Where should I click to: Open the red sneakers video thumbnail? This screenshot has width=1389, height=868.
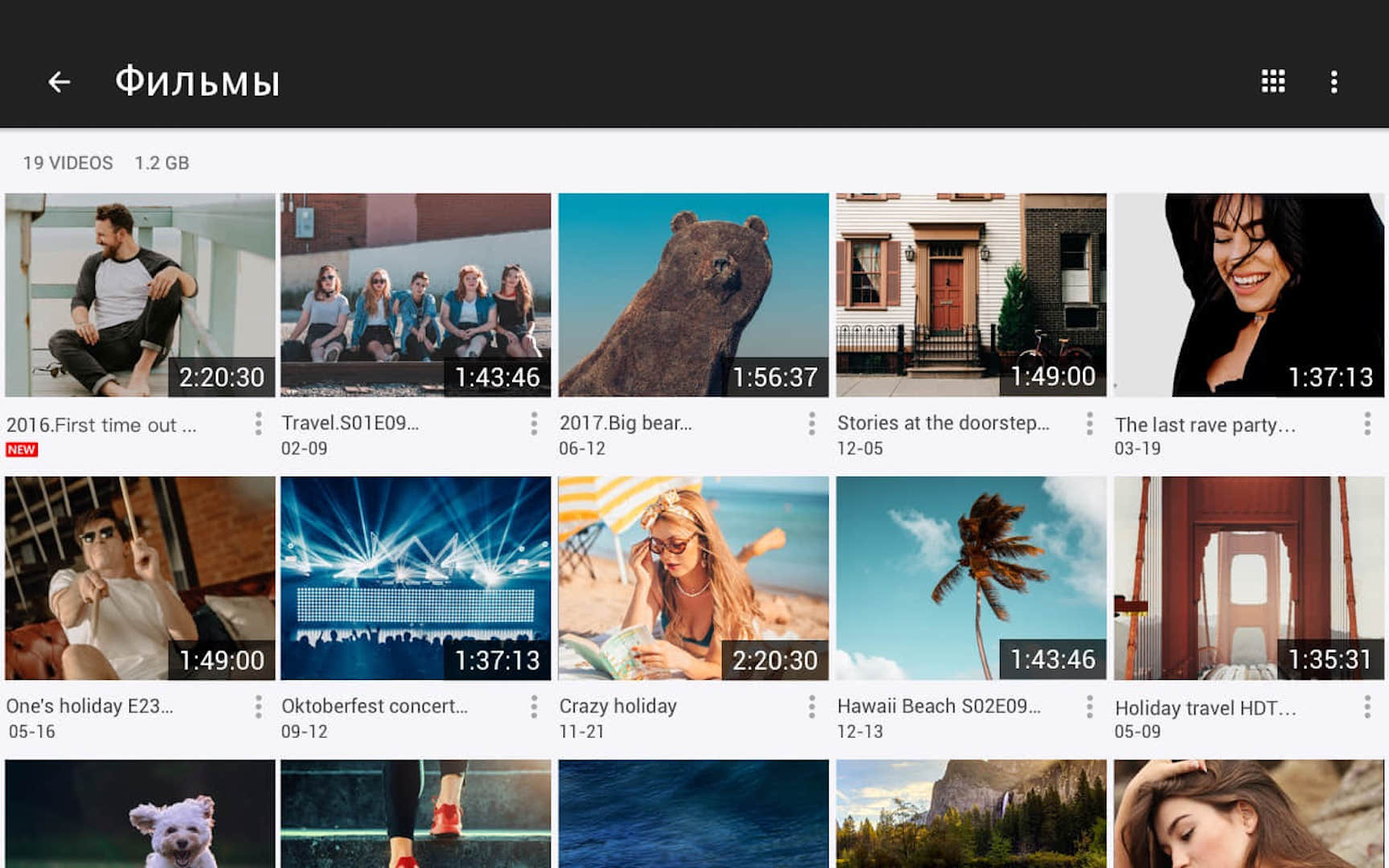[416, 814]
